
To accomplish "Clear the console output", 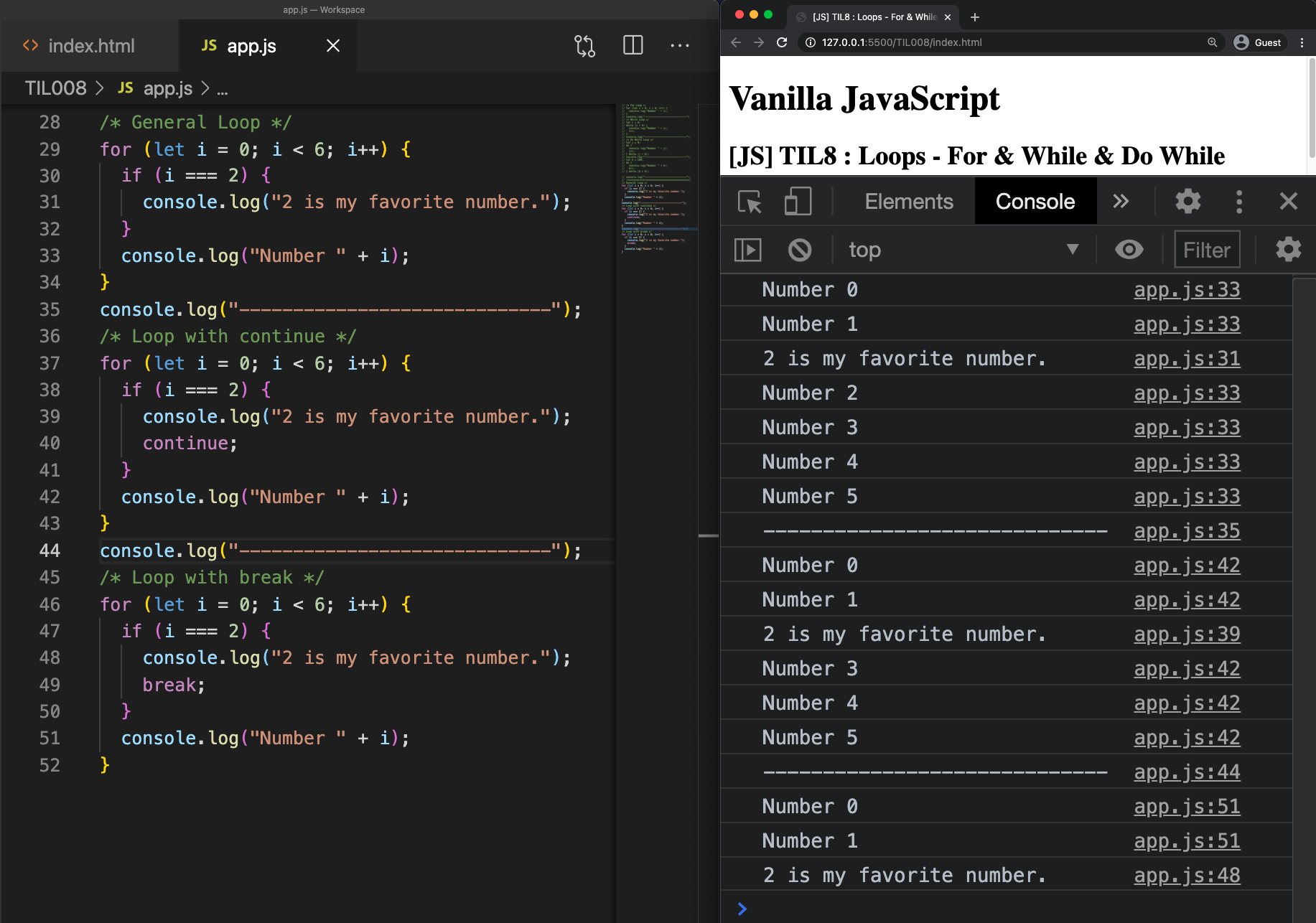I will pyautogui.click(x=800, y=250).
